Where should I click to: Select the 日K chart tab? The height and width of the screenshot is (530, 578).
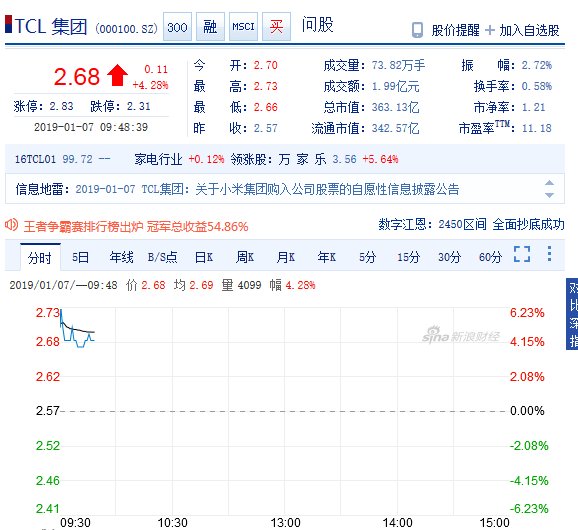point(204,257)
